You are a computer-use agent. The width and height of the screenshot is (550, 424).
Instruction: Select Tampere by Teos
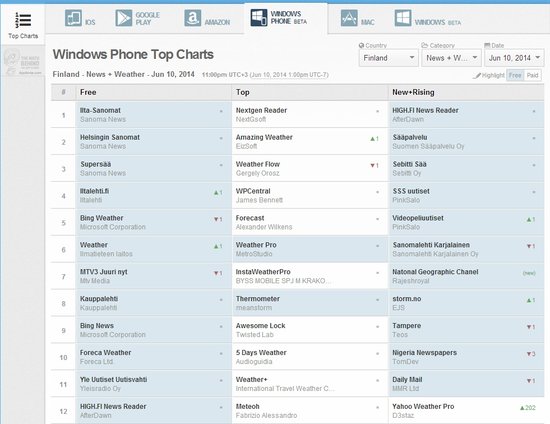pos(407,325)
